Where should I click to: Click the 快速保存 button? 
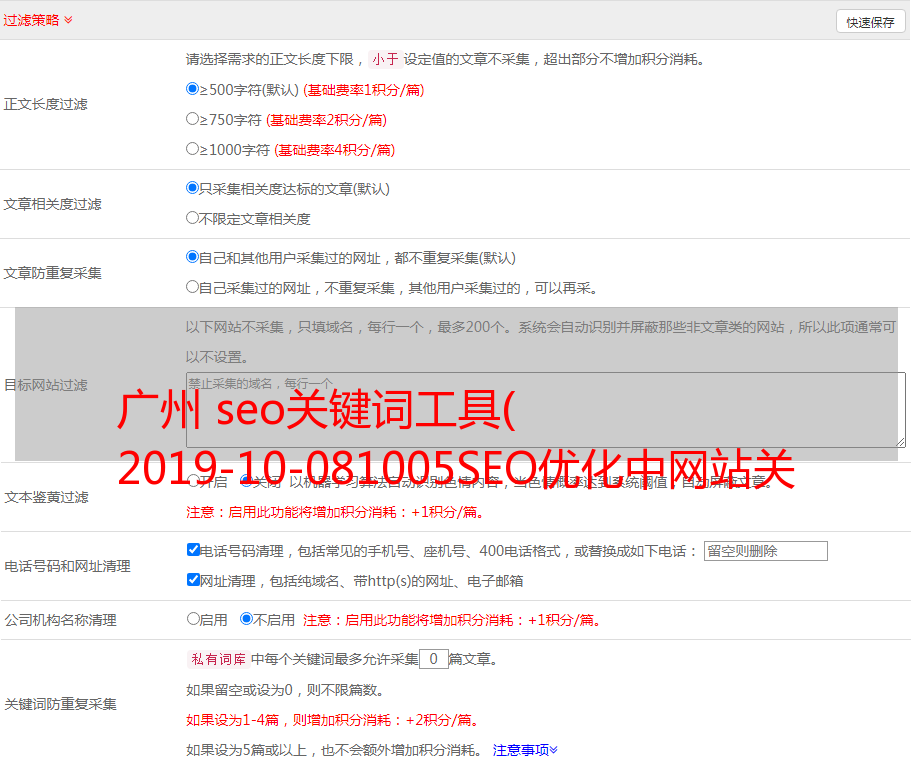tap(870, 22)
